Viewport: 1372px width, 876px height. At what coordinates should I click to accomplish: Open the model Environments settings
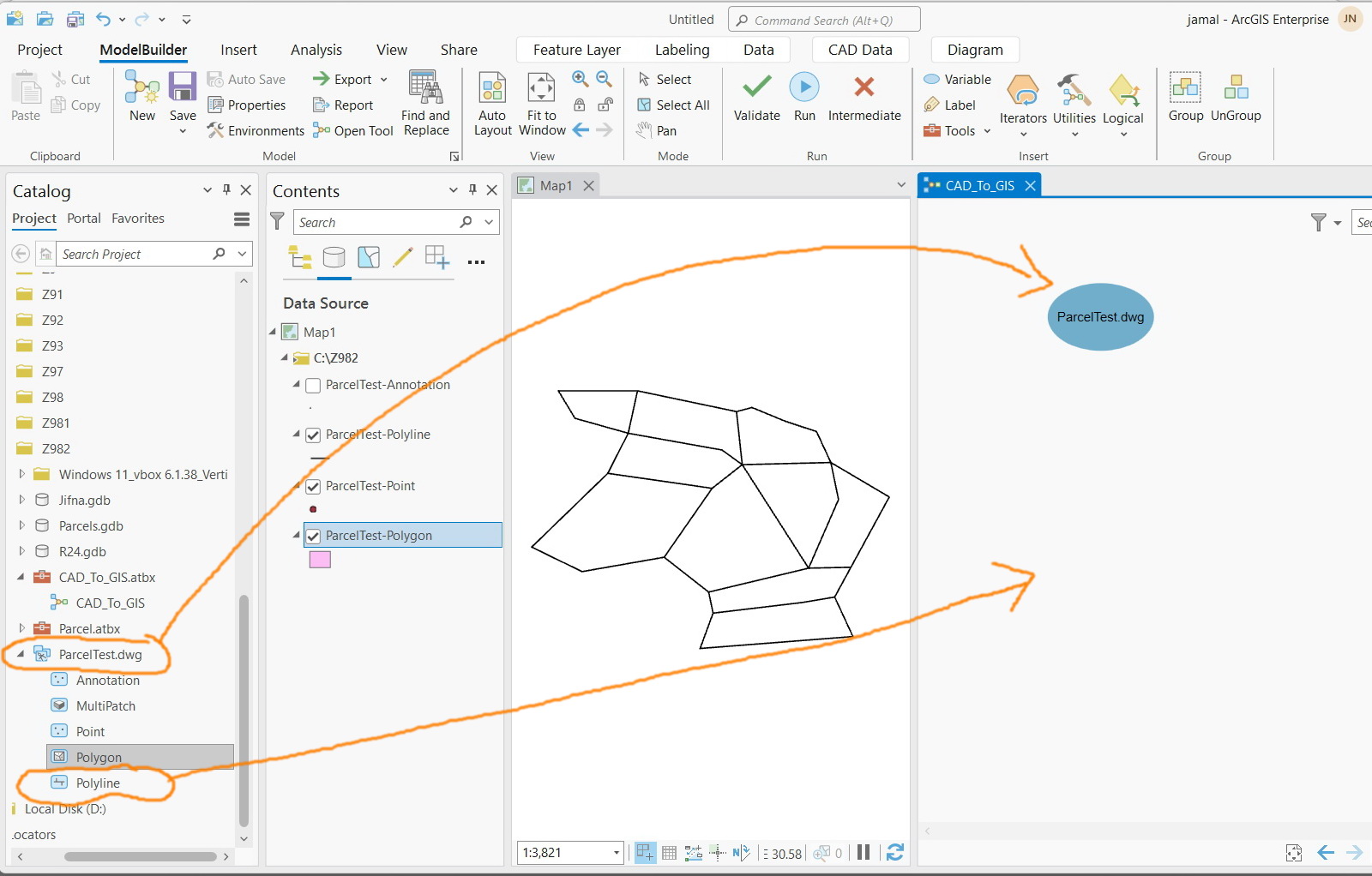pyautogui.click(x=255, y=130)
